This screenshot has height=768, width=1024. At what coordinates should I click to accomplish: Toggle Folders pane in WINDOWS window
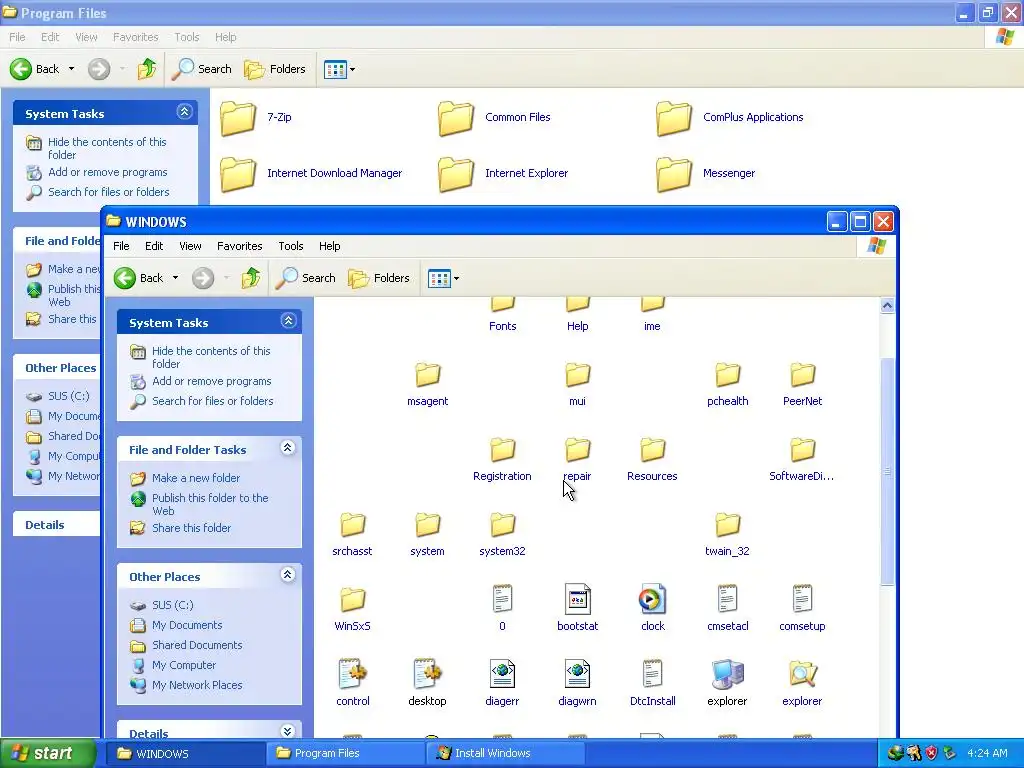379,278
